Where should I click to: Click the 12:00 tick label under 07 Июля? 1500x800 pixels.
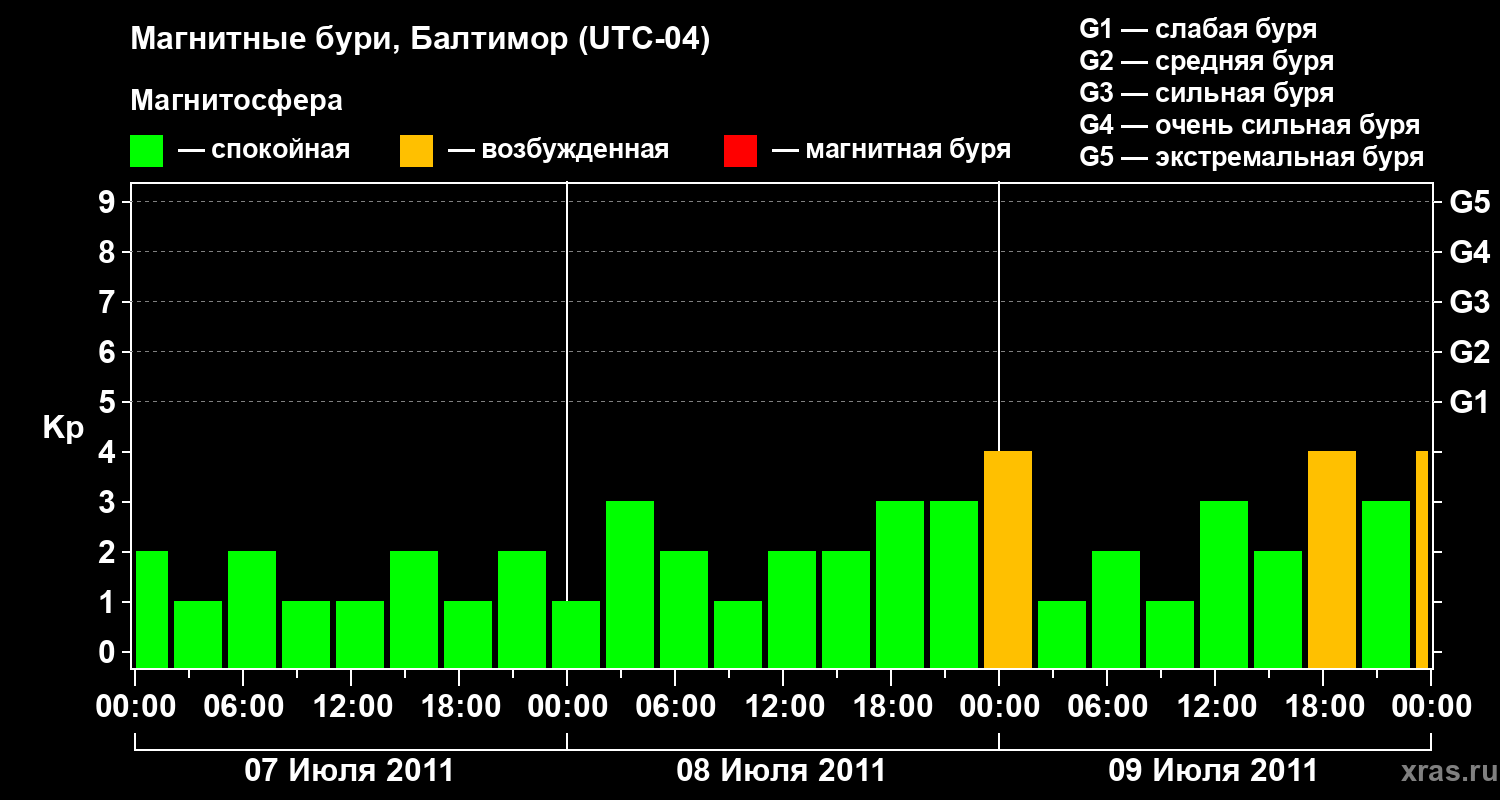pos(351,706)
